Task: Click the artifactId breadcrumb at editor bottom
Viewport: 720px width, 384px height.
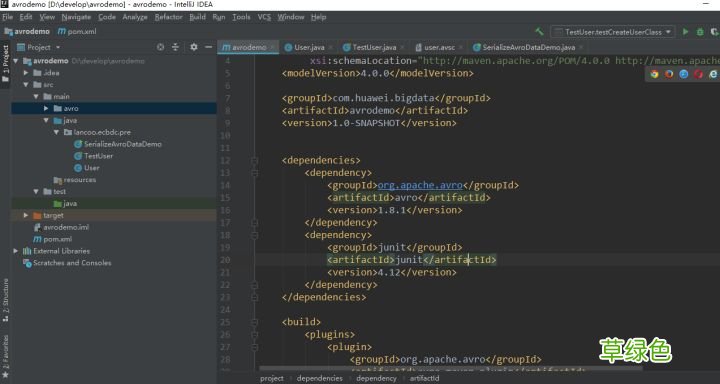Action: pos(424,378)
